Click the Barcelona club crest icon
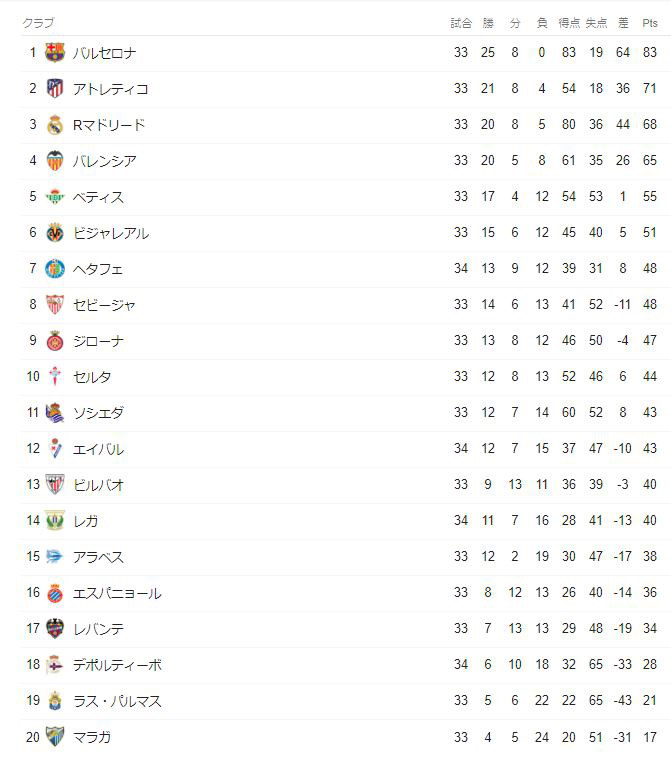 pos(55,52)
